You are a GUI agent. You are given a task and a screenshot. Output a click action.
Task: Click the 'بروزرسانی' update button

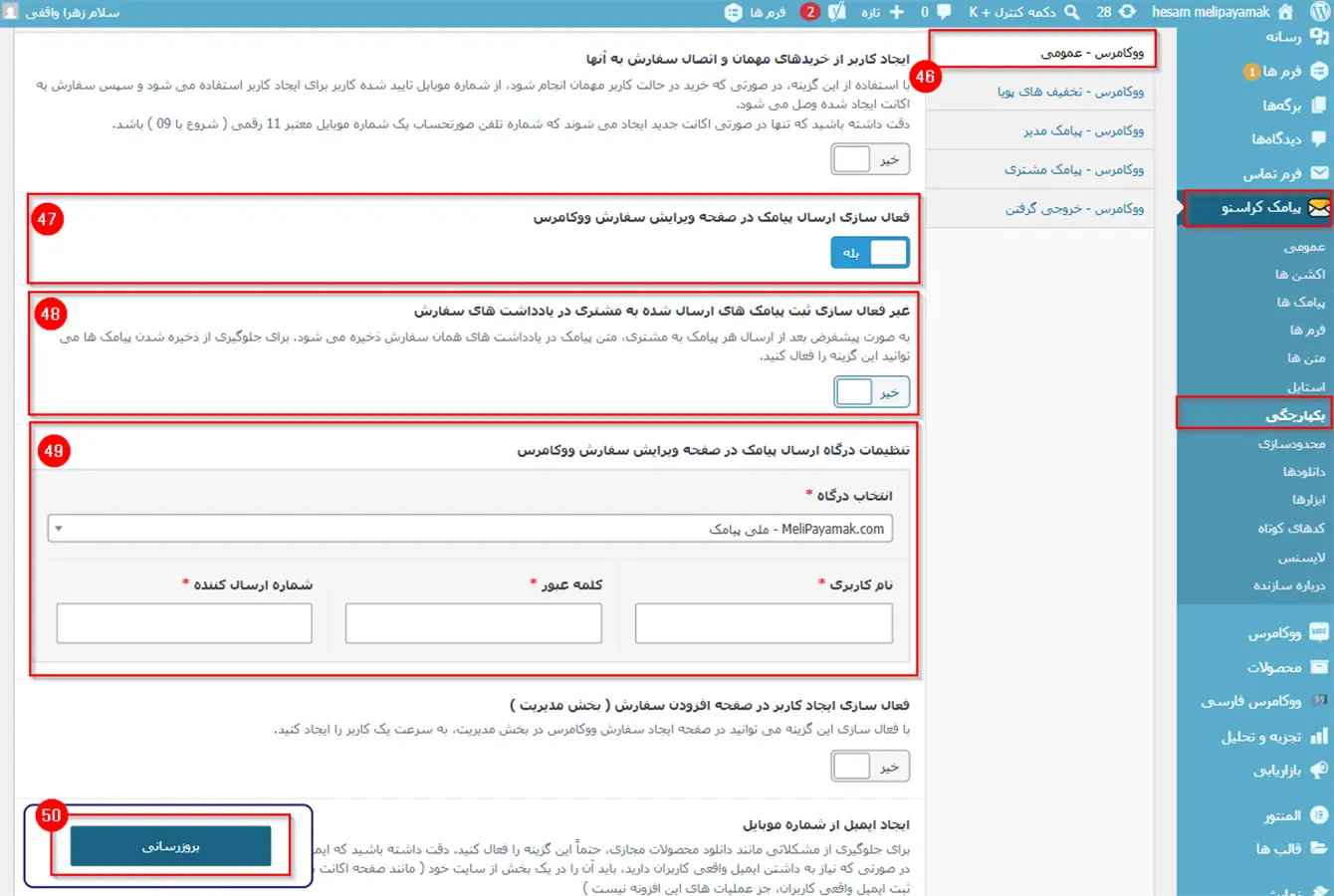coord(170,846)
